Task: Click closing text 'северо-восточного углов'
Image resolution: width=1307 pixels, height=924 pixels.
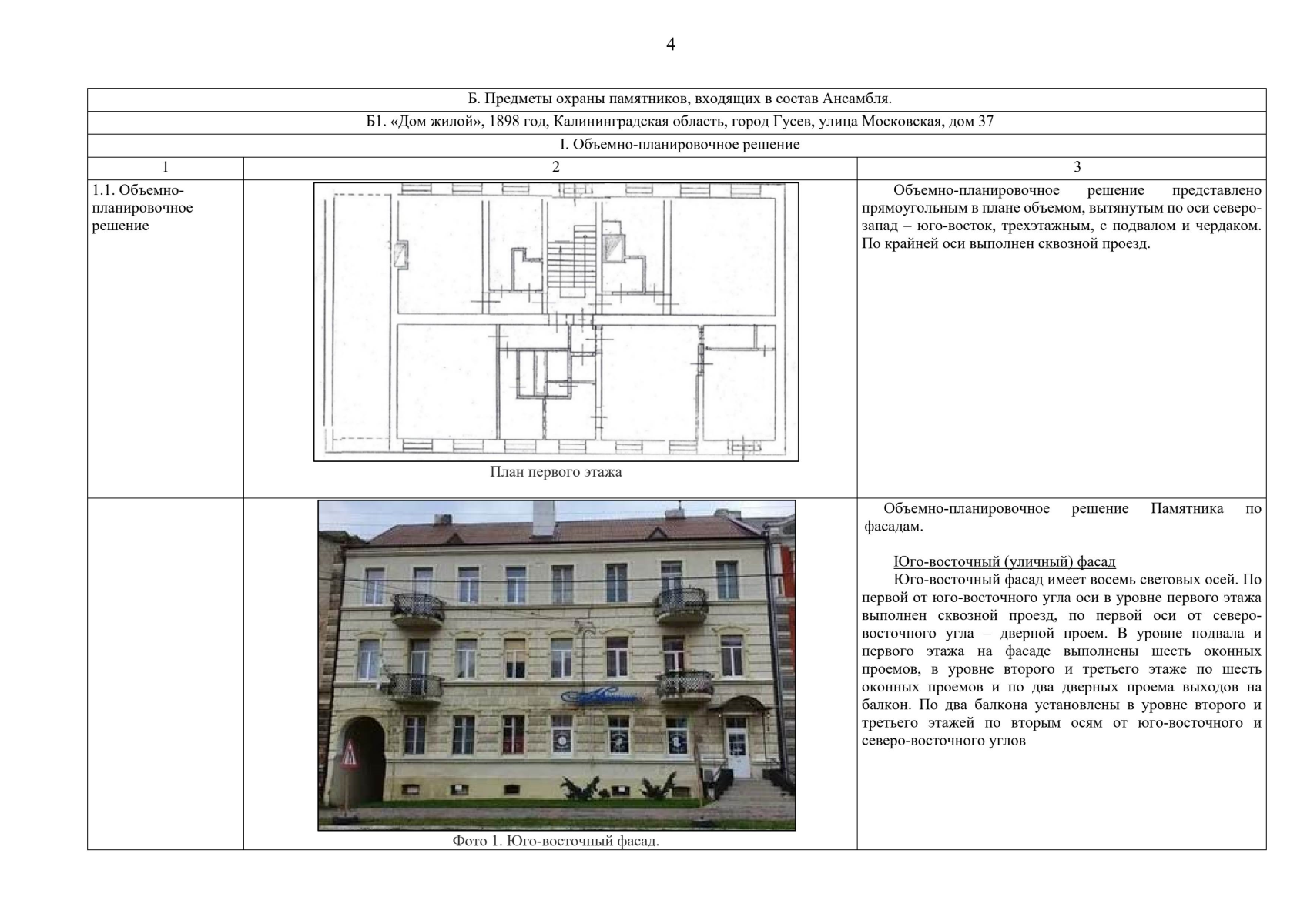Action: click(x=943, y=742)
